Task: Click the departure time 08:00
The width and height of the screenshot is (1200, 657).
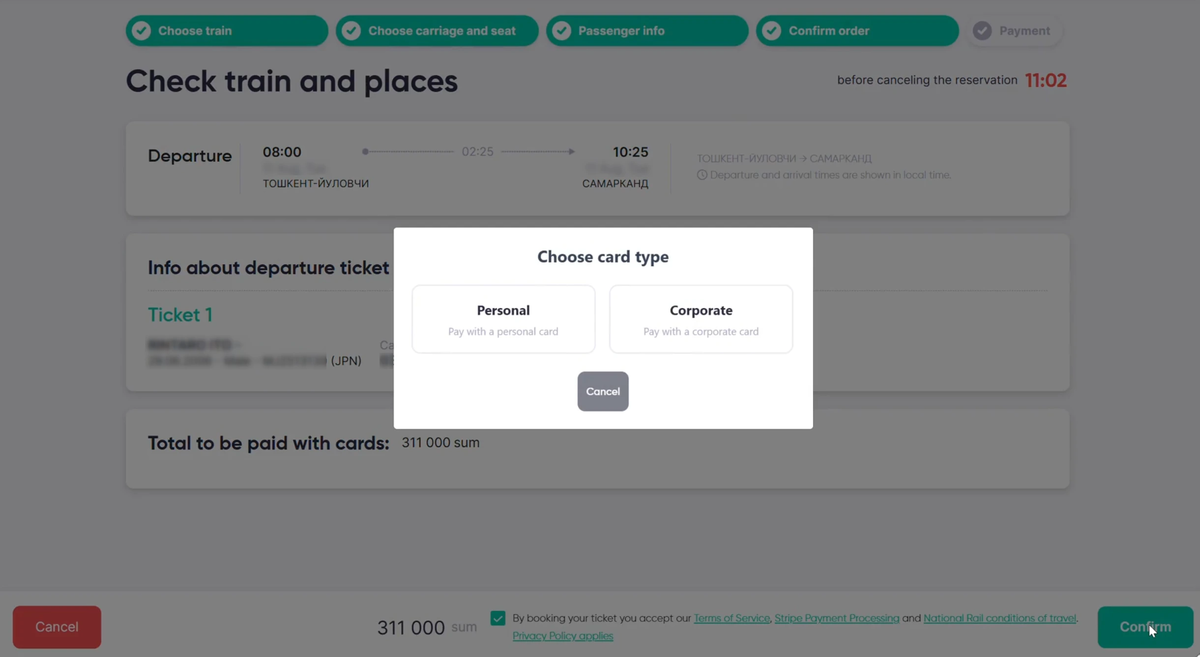Action: (x=282, y=152)
